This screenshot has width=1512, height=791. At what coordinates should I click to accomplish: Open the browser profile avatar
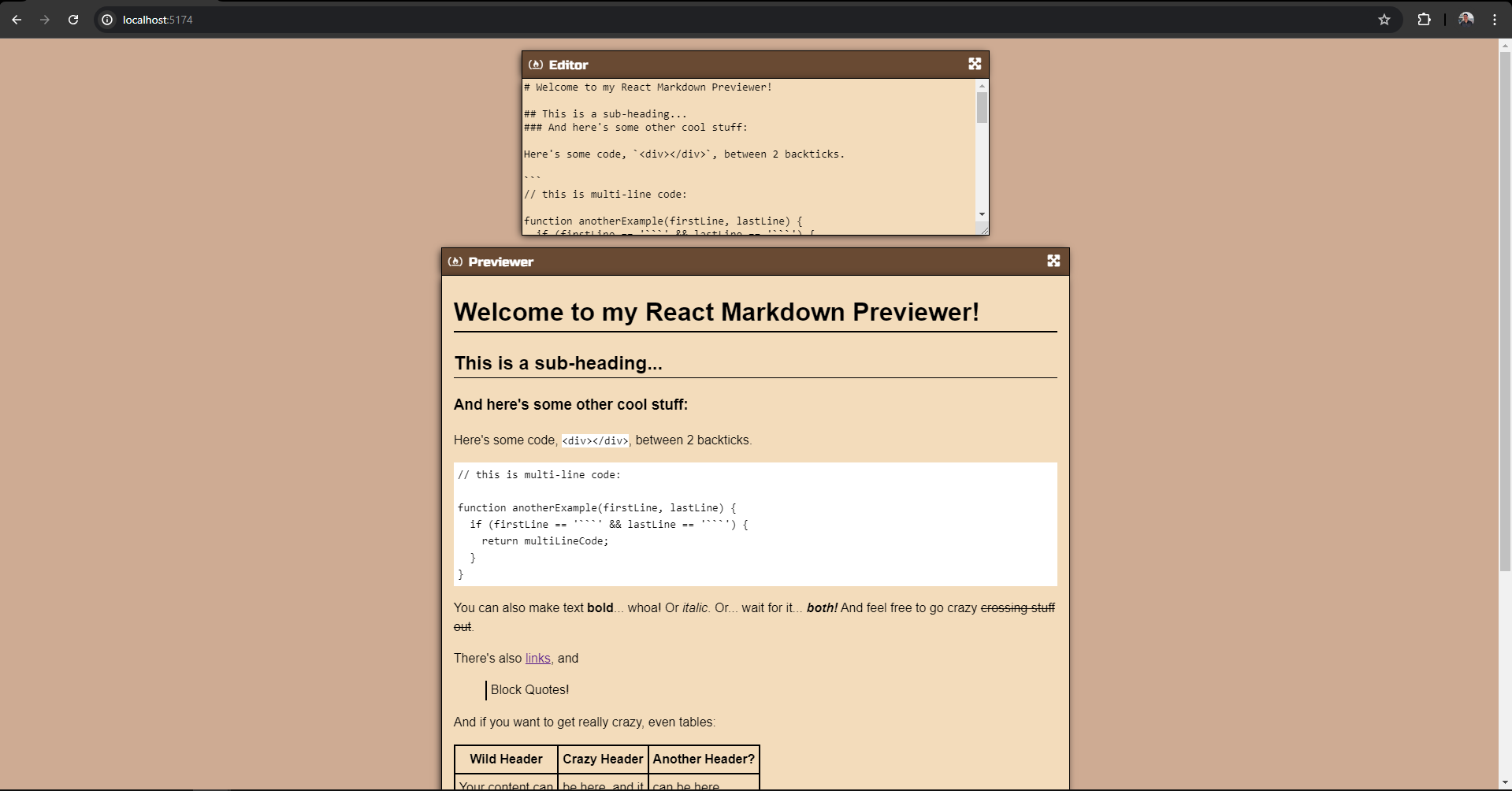coord(1466,20)
